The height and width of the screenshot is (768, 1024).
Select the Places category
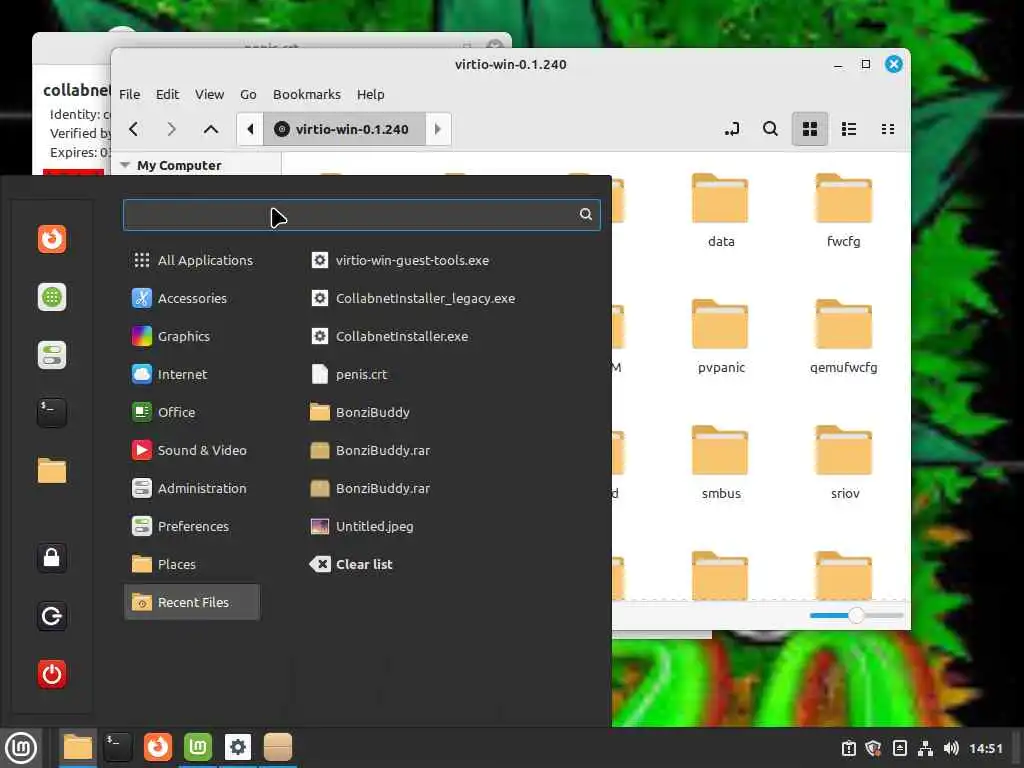192,564
